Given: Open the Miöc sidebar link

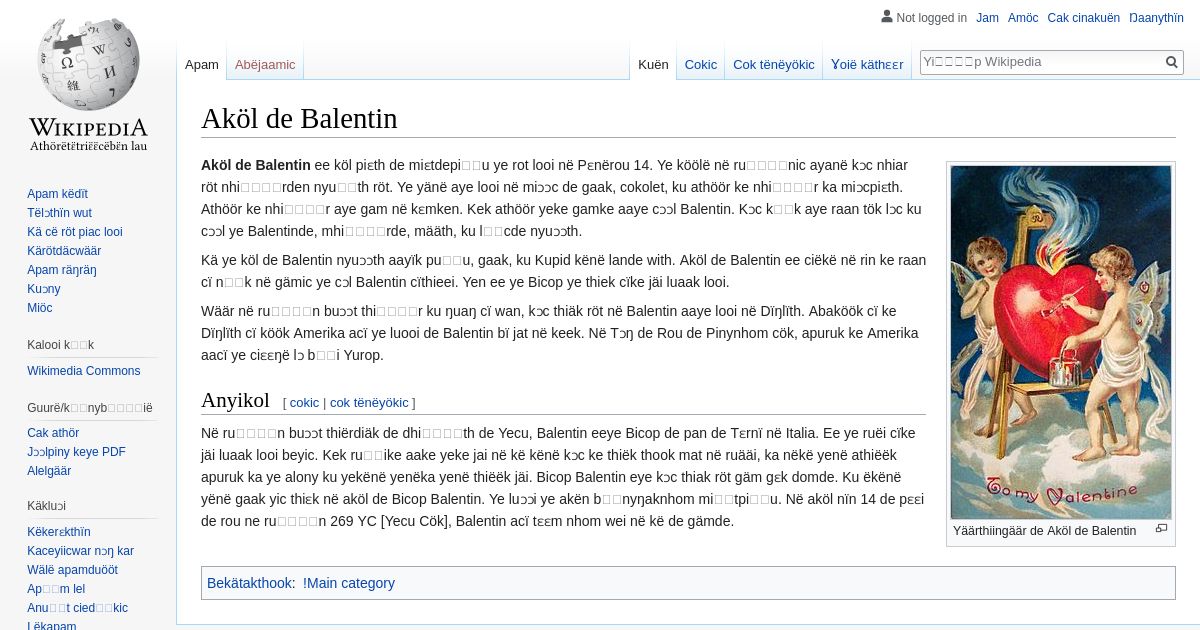Looking at the screenshot, I should 40,308.
